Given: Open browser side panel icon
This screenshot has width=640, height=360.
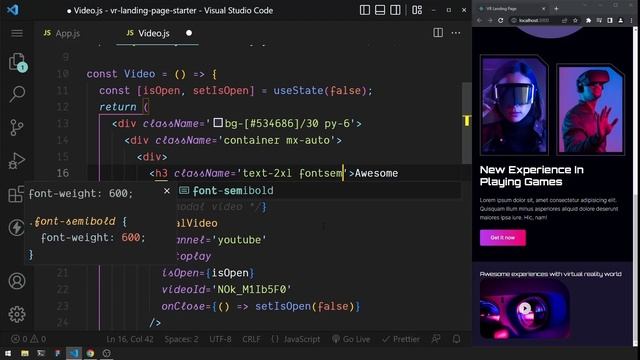Looking at the screenshot, I should click(x=610, y=20).
